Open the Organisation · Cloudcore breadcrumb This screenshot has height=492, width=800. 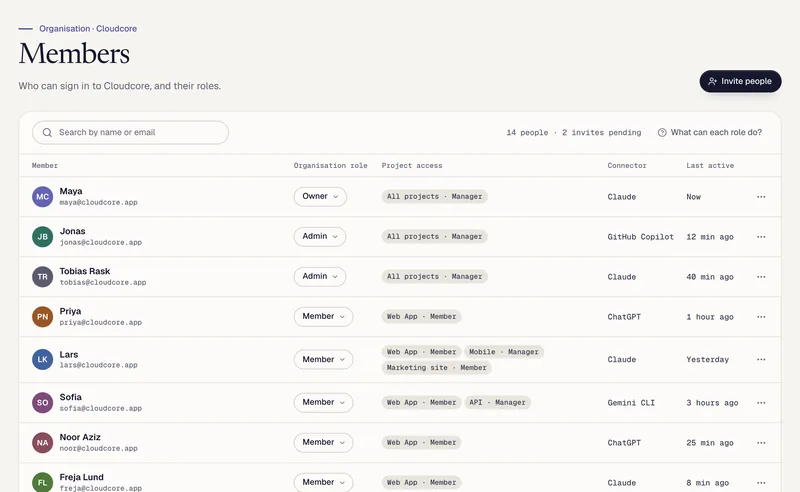88,29
